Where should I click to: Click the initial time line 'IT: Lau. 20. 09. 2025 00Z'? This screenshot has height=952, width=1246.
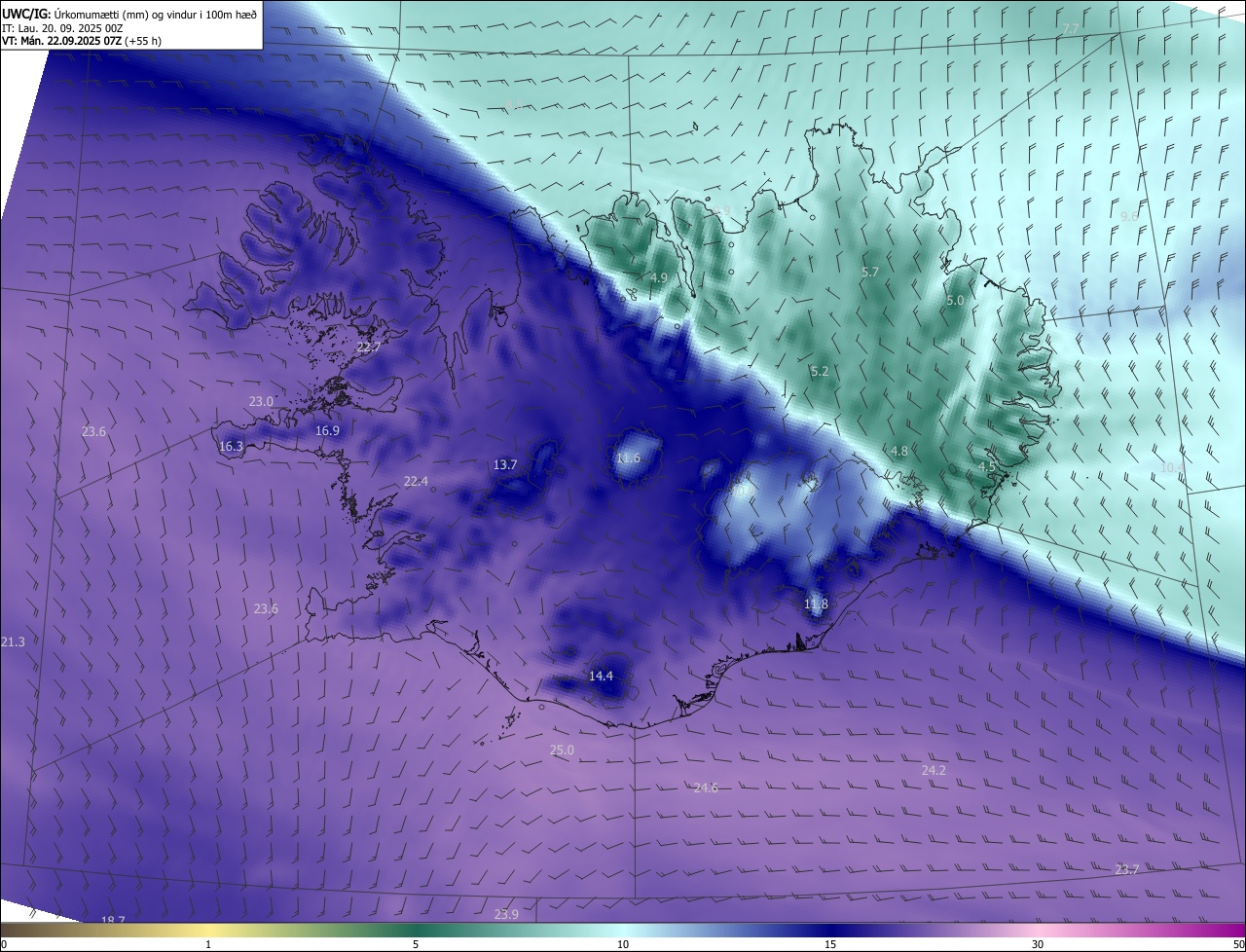(x=64, y=27)
